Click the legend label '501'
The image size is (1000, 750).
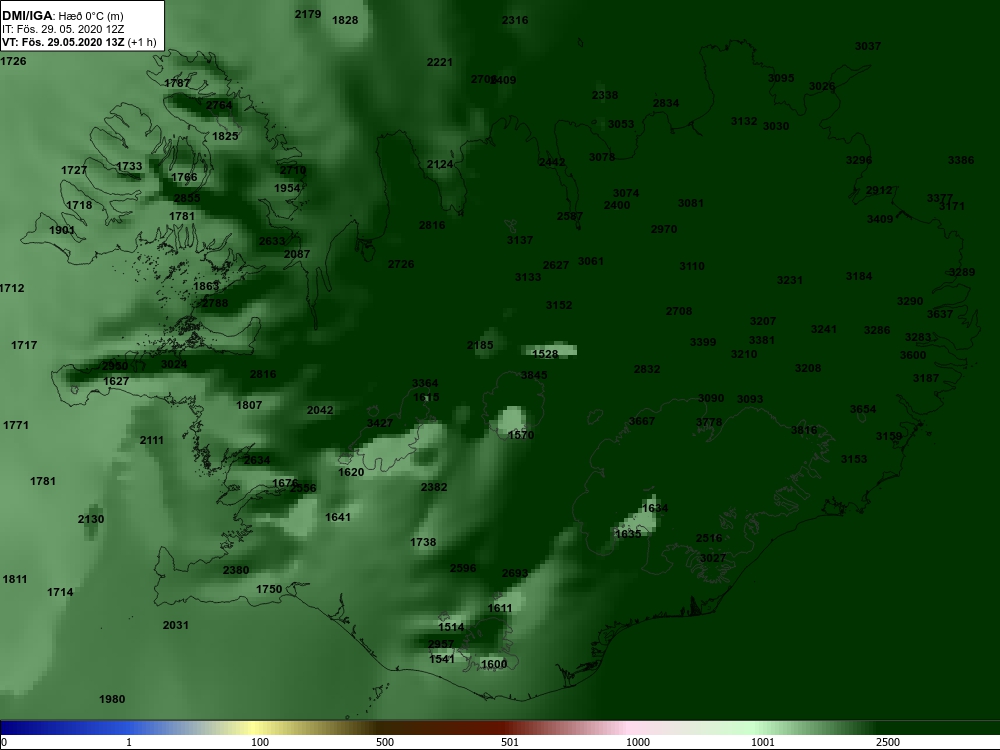pyautogui.click(x=510, y=742)
